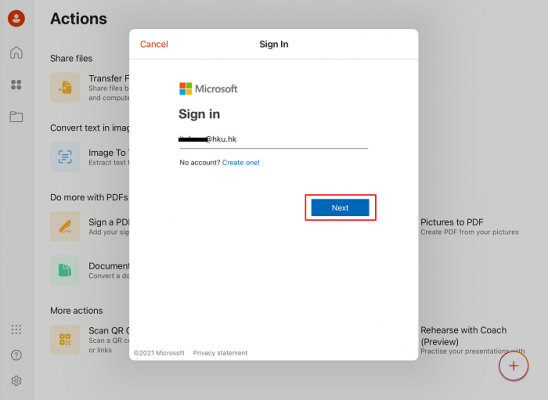Open the files folder sidebar icon
The width and height of the screenshot is (548, 400).
16,116
